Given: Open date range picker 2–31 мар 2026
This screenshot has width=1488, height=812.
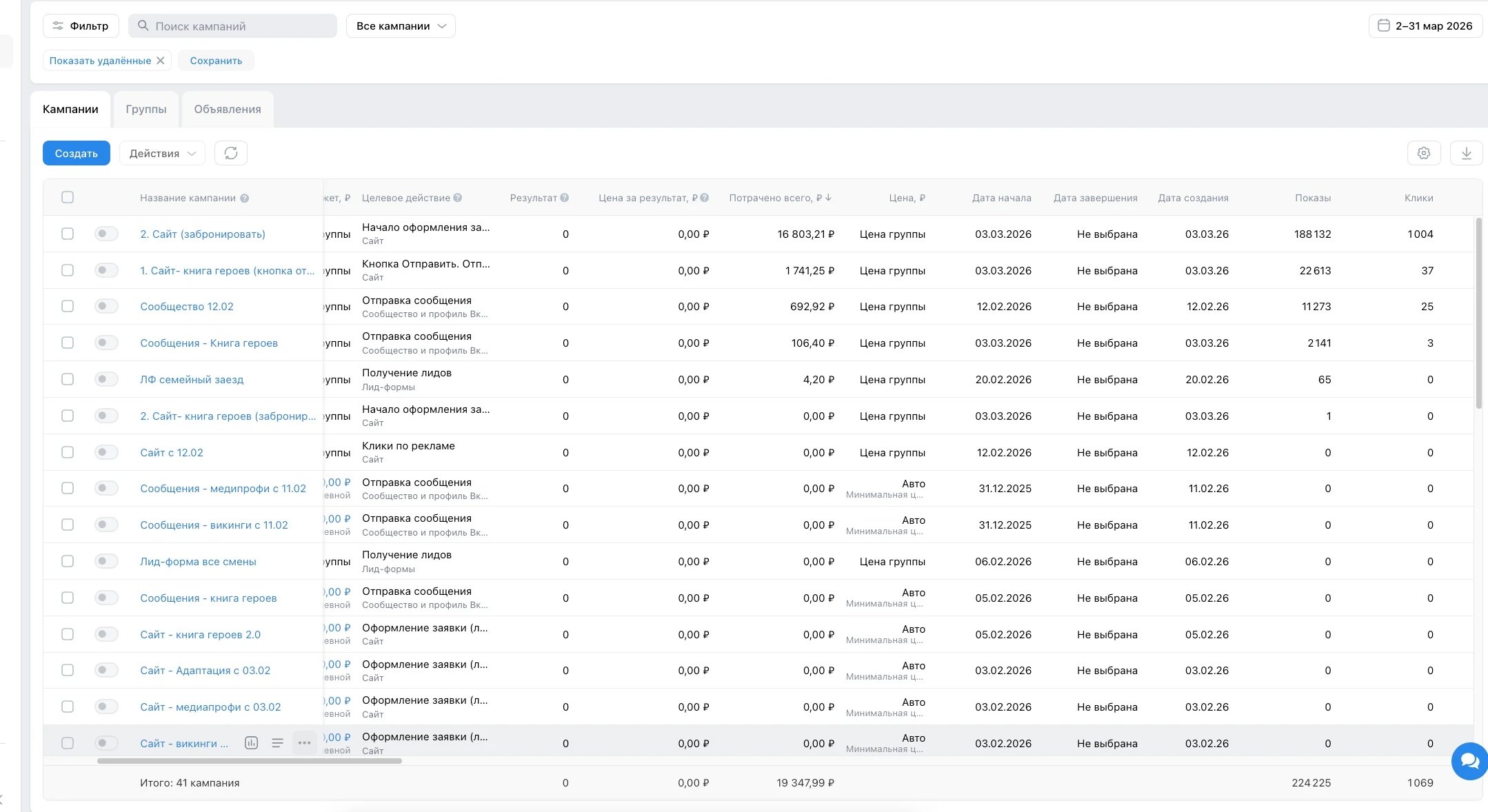Looking at the screenshot, I should point(1425,26).
